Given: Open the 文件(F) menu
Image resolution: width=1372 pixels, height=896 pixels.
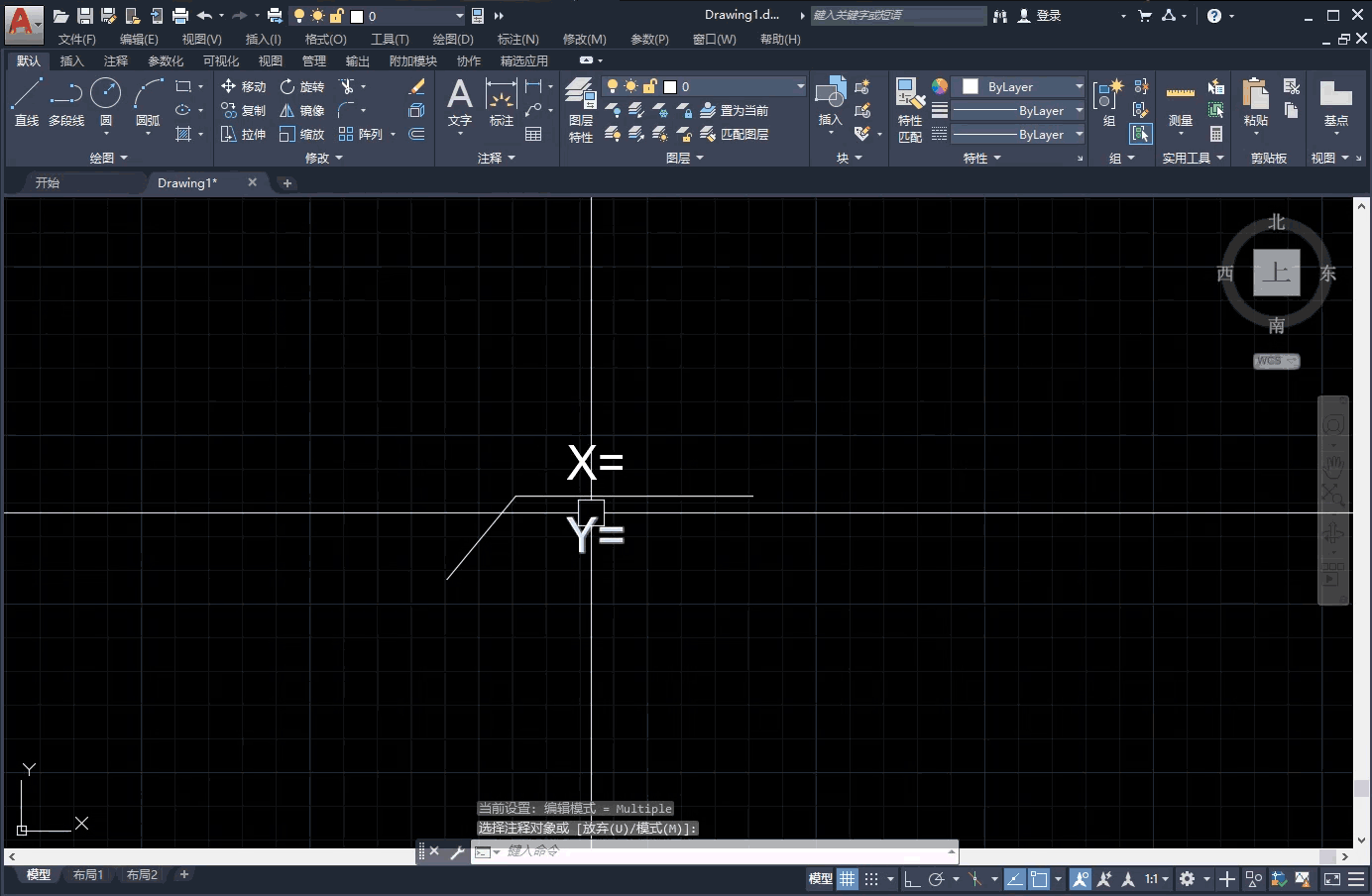Looking at the screenshot, I should point(77,40).
